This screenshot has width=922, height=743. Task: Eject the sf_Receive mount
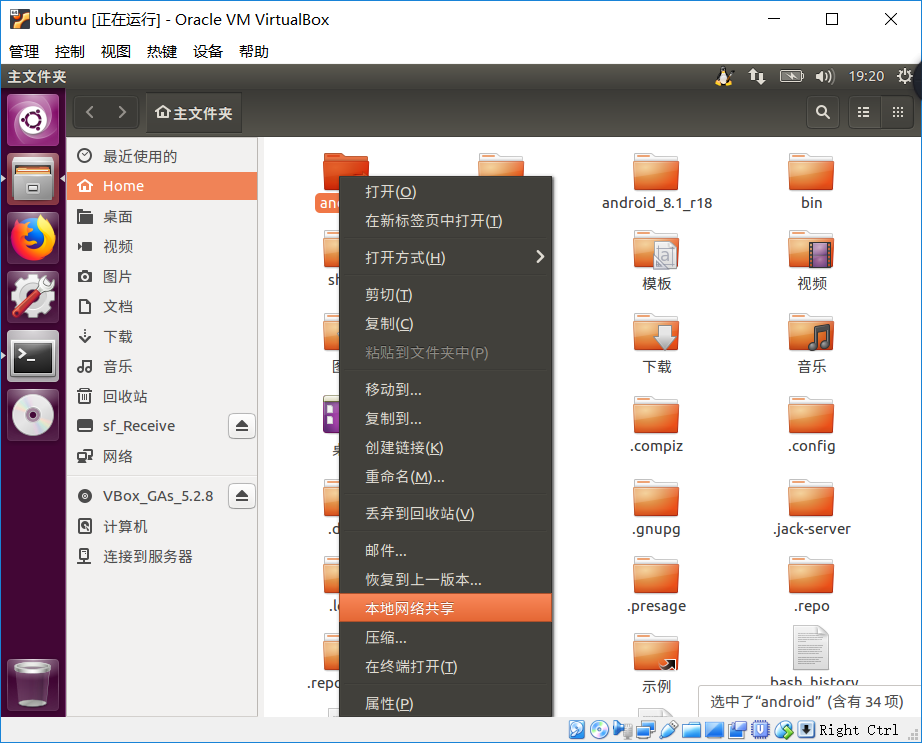coord(242,426)
